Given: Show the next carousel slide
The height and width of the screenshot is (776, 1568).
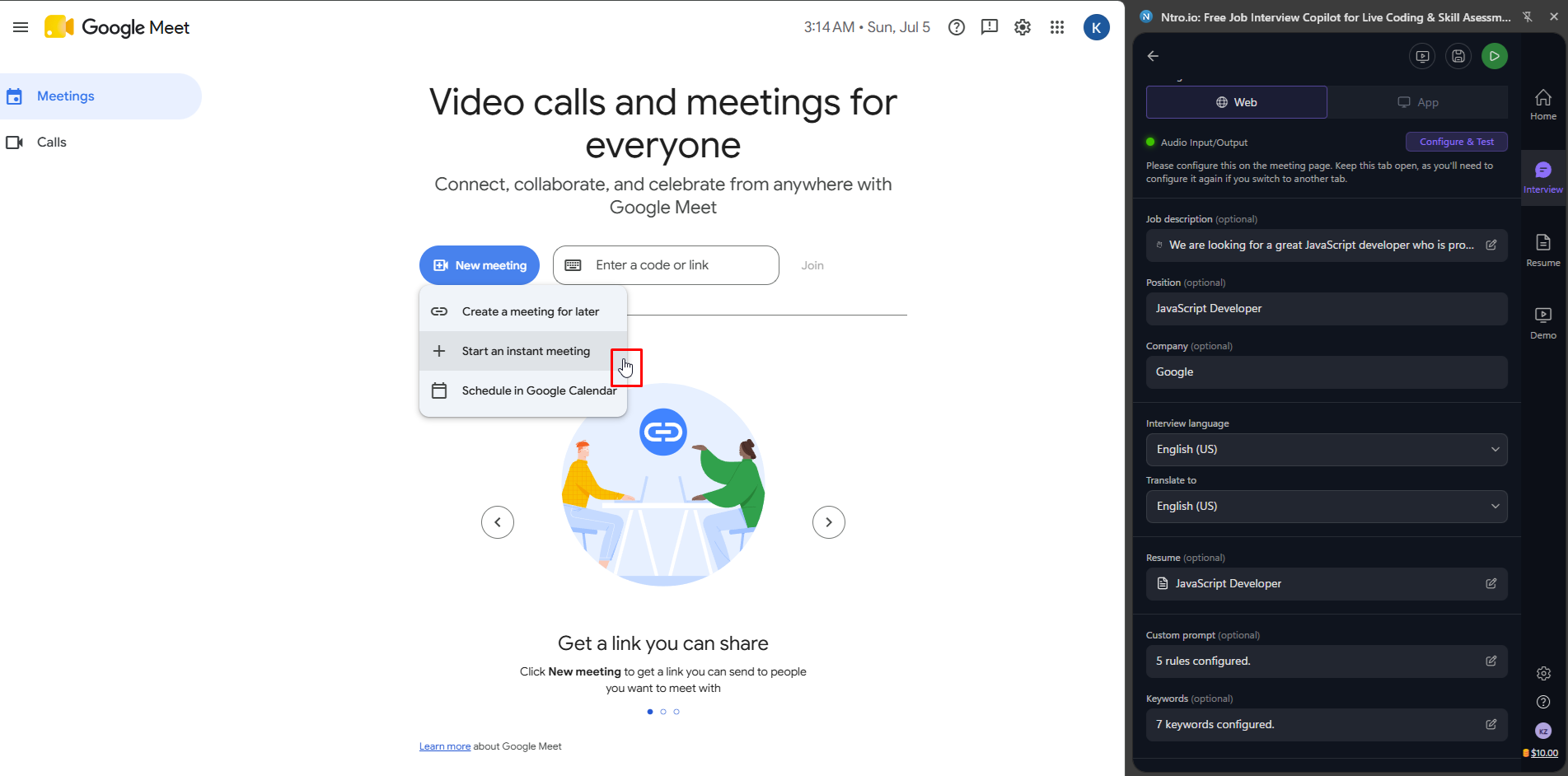Looking at the screenshot, I should pyautogui.click(x=829, y=522).
